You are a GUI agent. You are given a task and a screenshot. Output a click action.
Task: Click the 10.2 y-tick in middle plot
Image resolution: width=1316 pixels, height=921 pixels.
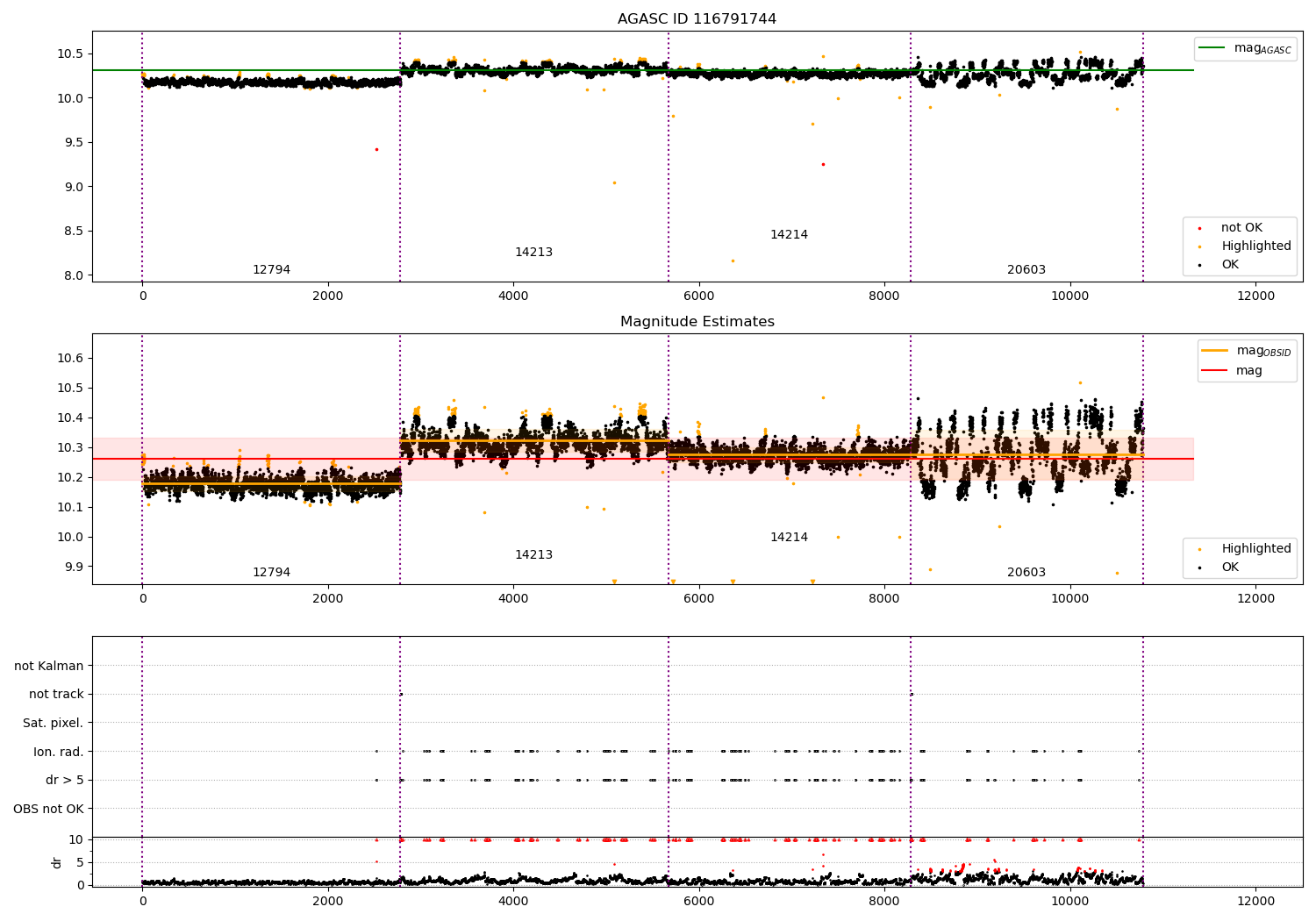coord(69,478)
